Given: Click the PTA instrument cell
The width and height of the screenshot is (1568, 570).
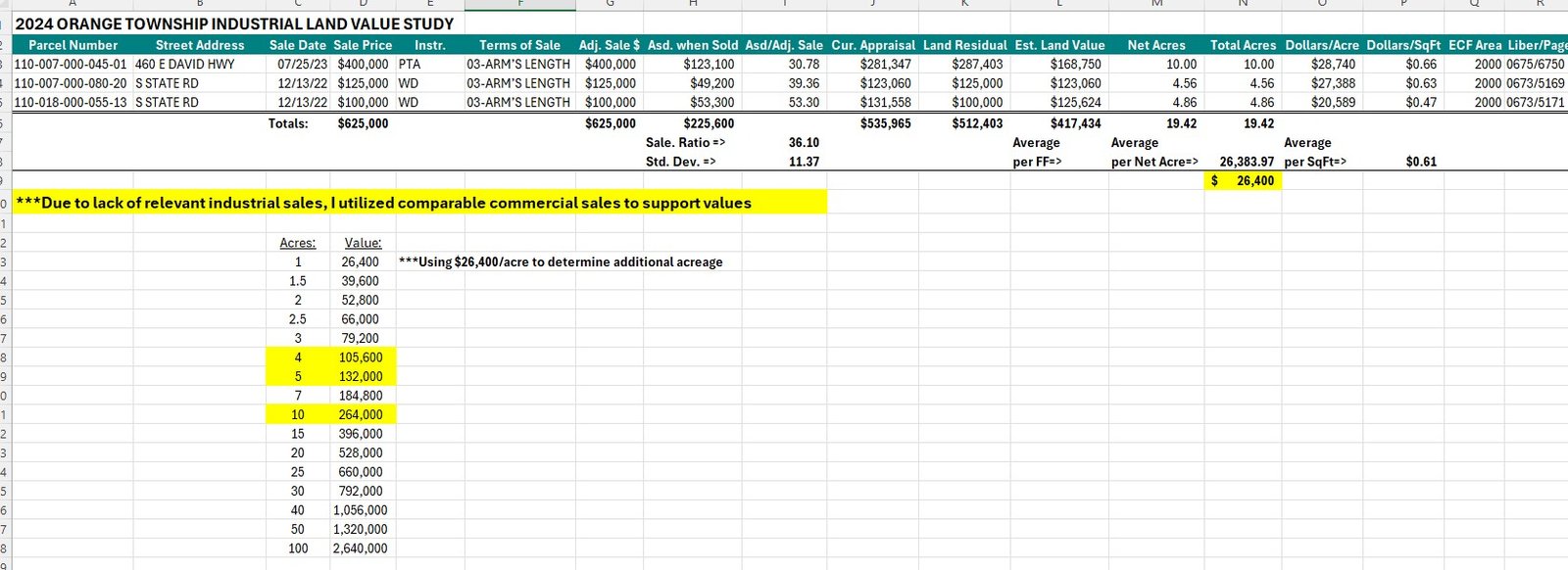Looking at the screenshot, I should (410, 64).
